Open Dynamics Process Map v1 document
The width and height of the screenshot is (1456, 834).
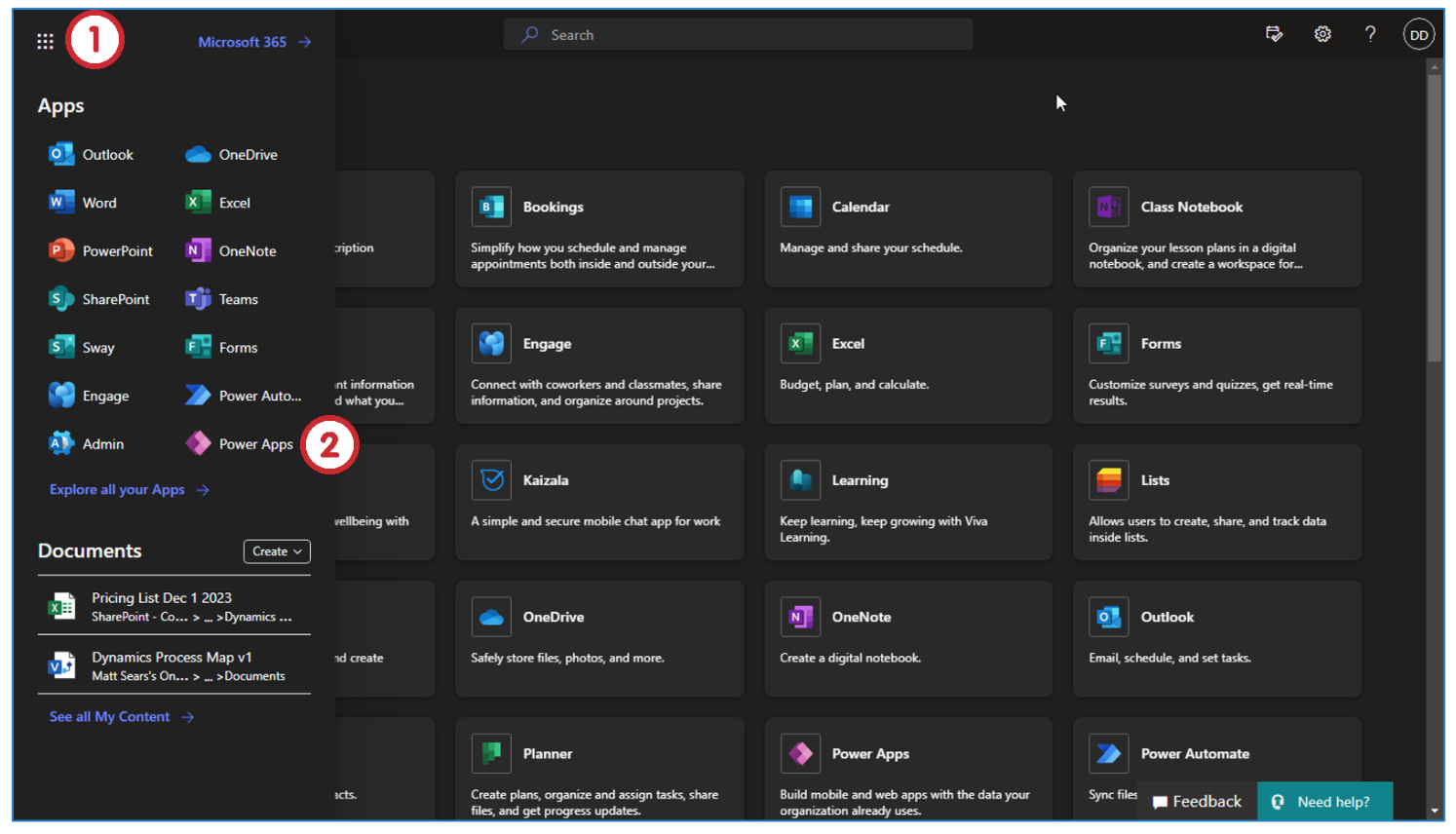(x=172, y=658)
